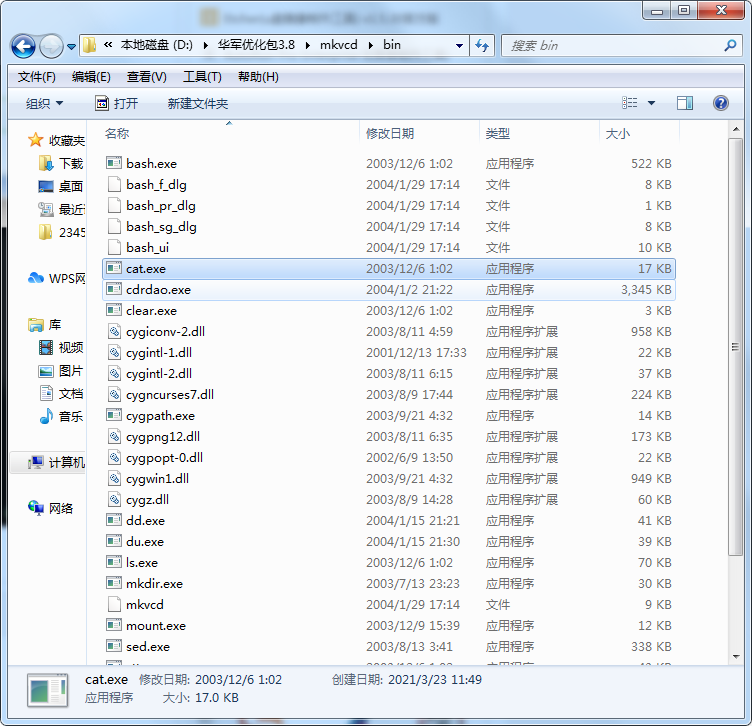Sort by the 类型 column header

click(x=497, y=133)
